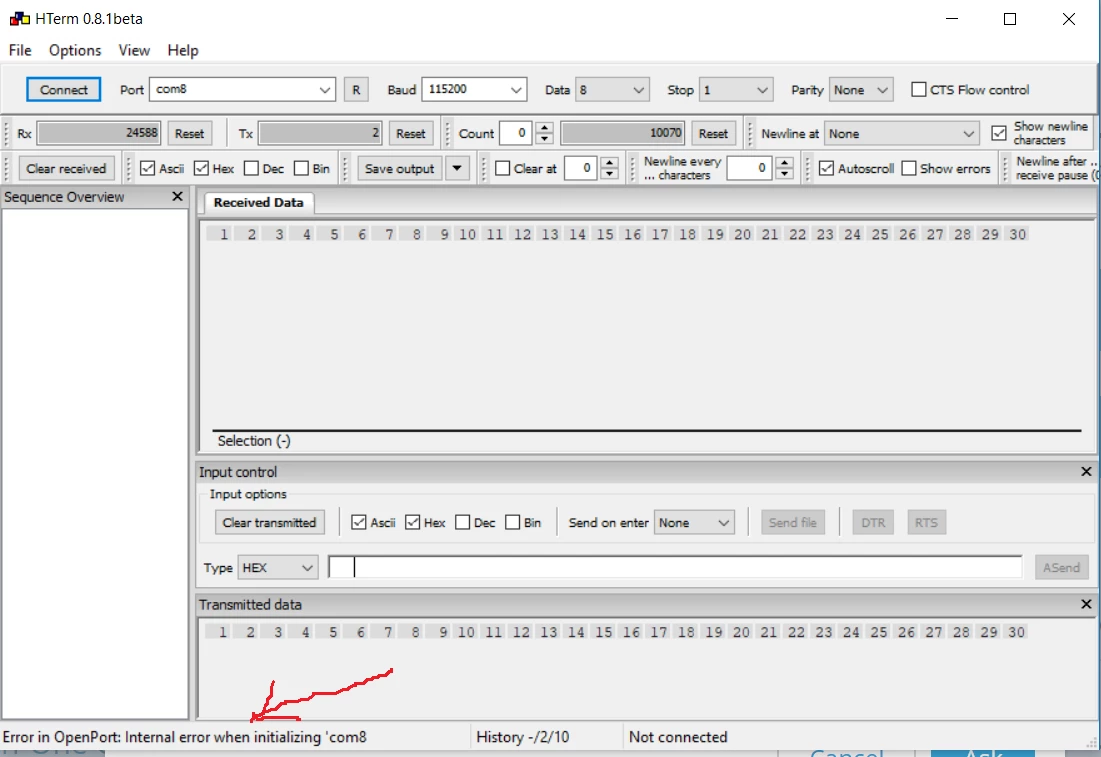Image resolution: width=1101 pixels, height=757 pixels.
Task: Click the Error in OpenPort status message
Action: point(185,737)
